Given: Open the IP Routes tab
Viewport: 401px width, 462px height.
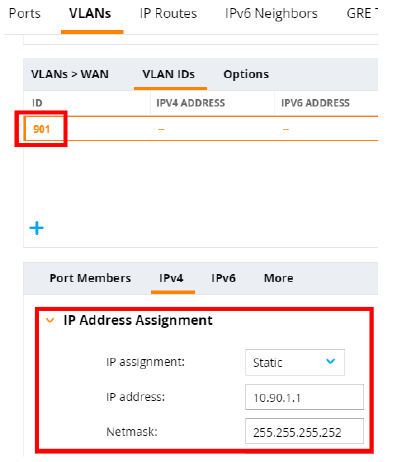Looking at the screenshot, I should (168, 14).
